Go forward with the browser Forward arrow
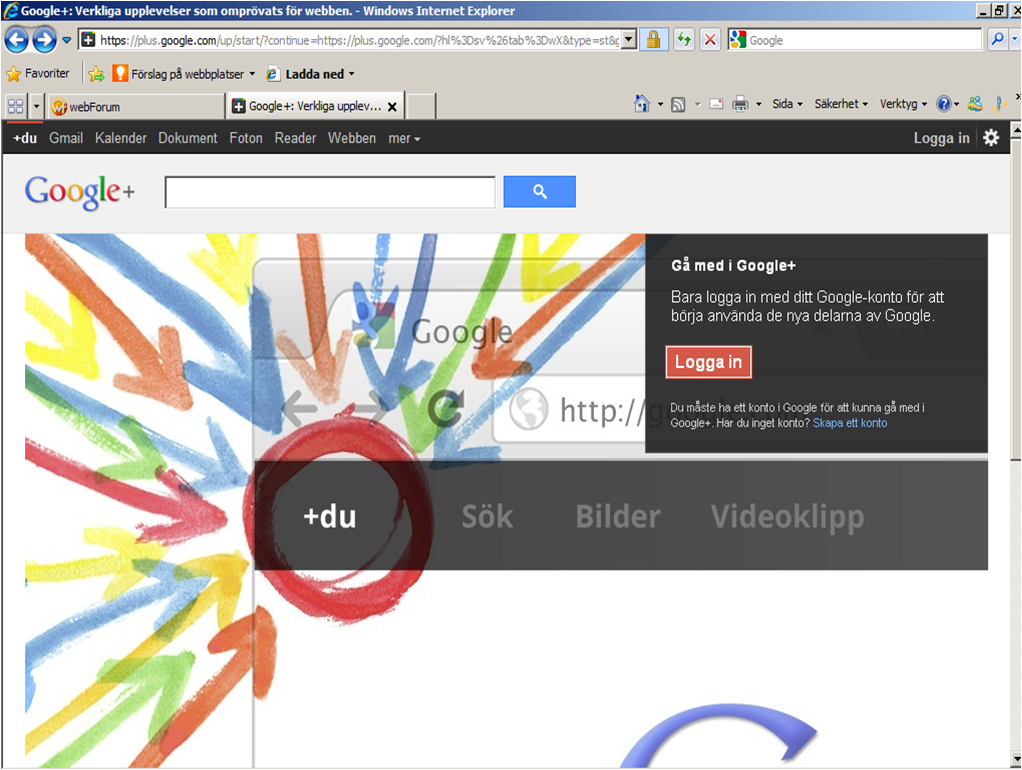This screenshot has height=770, width=1022. (x=44, y=40)
